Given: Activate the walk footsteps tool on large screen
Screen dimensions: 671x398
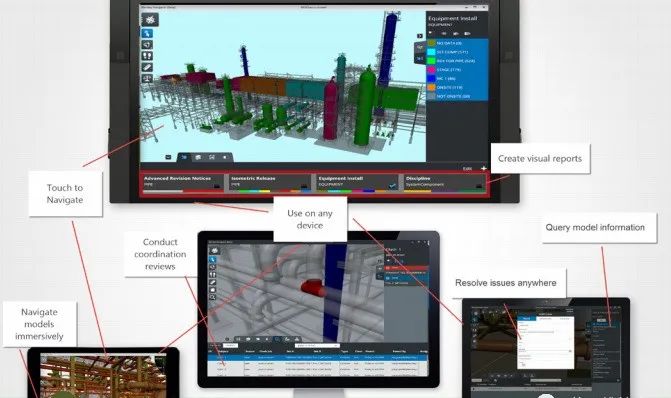Looking at the screenshot, I should (147, 56).
